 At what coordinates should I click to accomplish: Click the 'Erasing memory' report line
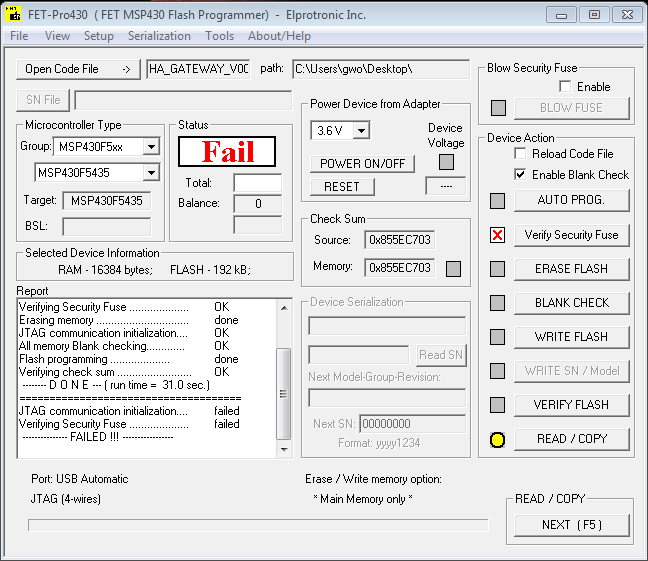pyautogui.click(x=129, y=320)
